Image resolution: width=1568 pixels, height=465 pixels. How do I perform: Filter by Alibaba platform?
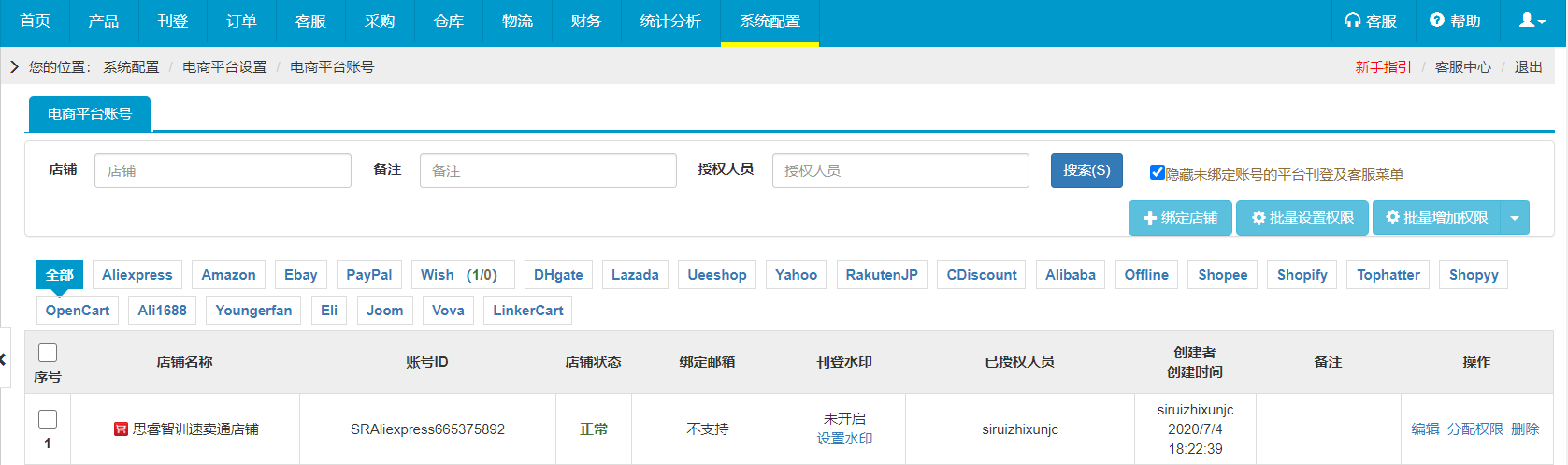click(1071, 275)
